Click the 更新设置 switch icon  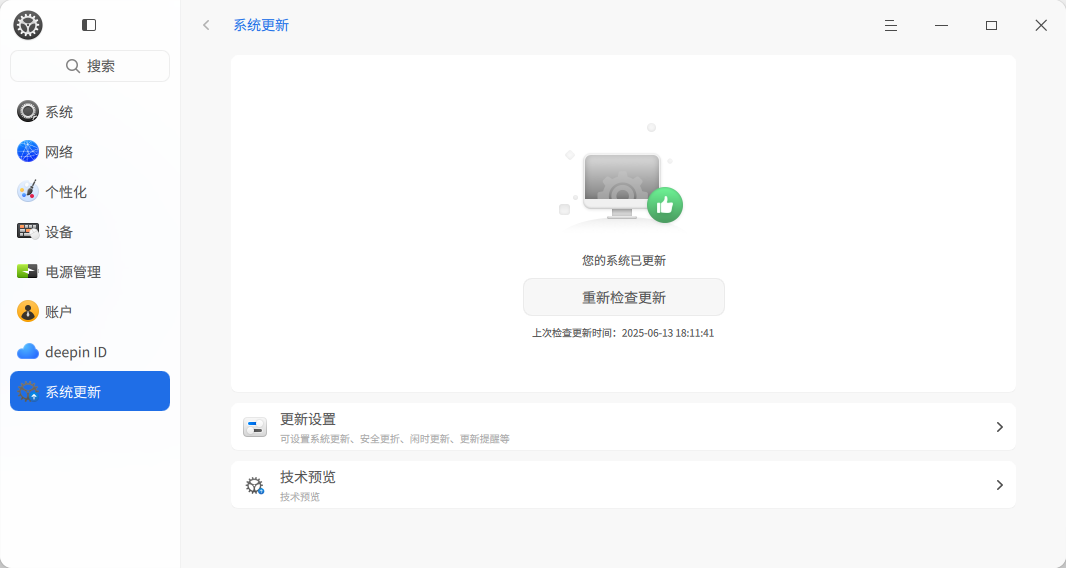pos(255,427)
